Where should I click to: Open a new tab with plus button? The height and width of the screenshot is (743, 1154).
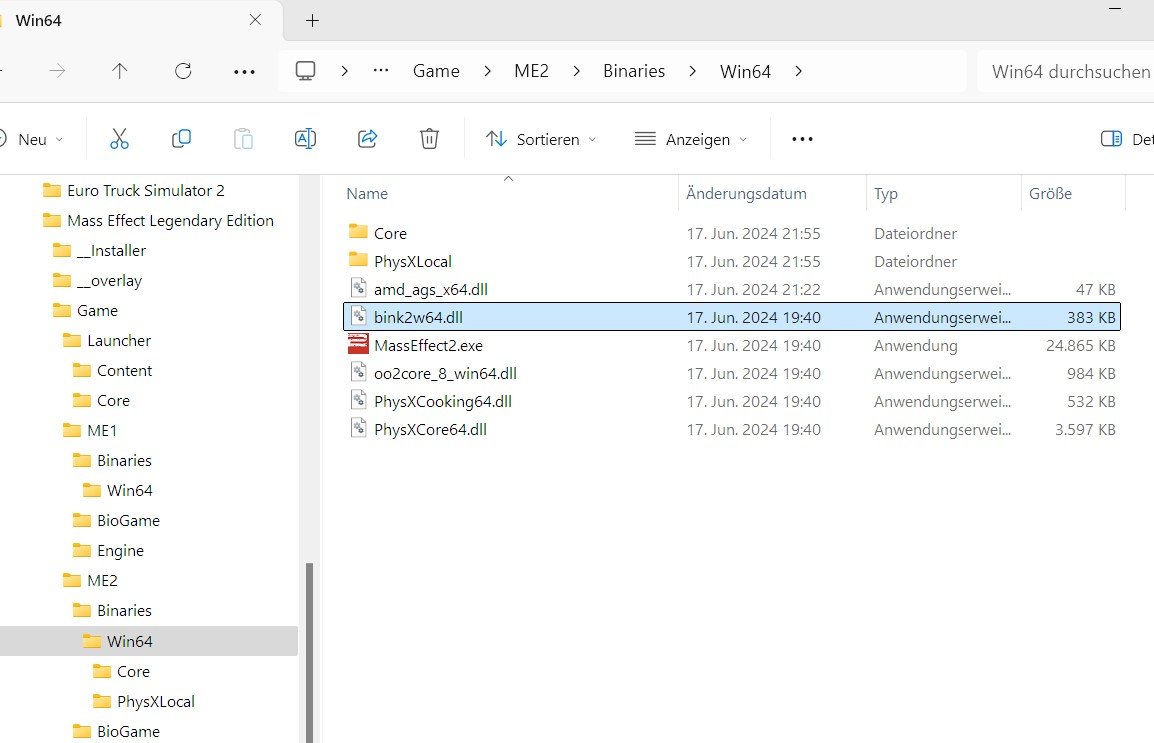tap(312, 21)
